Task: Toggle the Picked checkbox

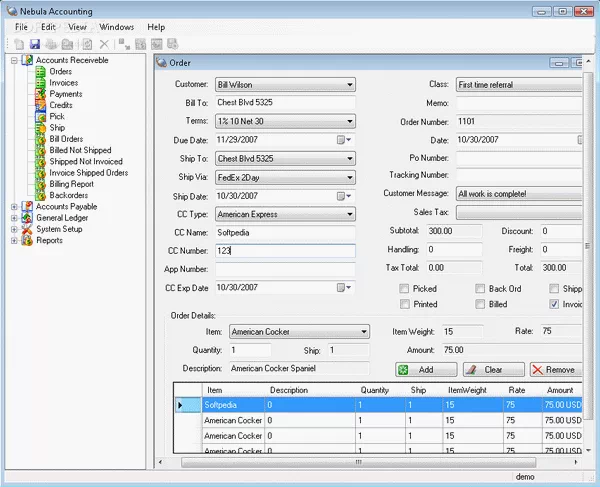Action: pyautogui.click(x=404, y=288)
